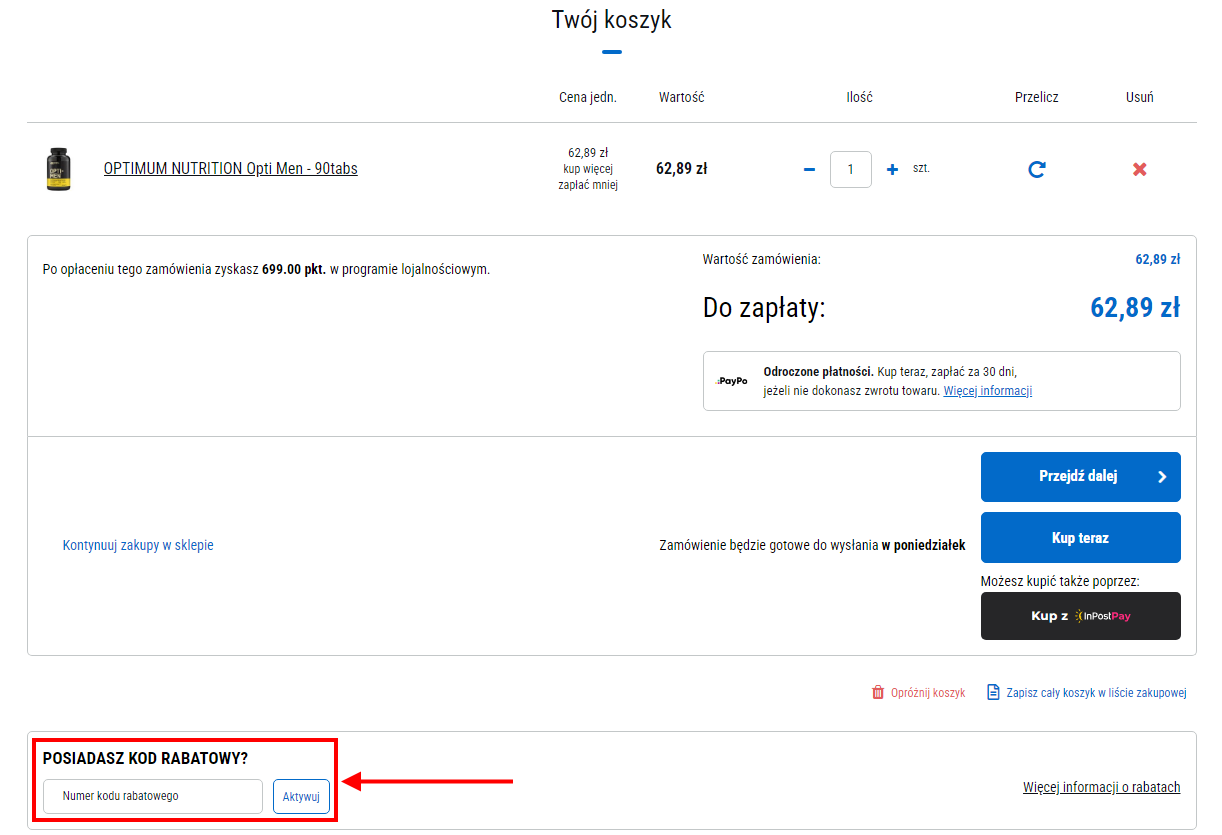This screenshot has height=835, width=1222.
Task: Decrease quantity with the minus icon
Action: coord(809,169)
